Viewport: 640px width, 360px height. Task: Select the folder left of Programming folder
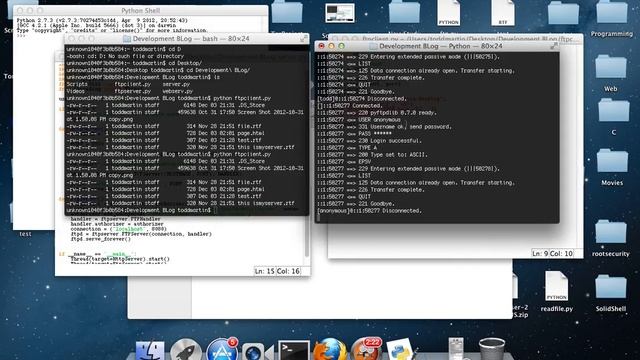(563, 13)
